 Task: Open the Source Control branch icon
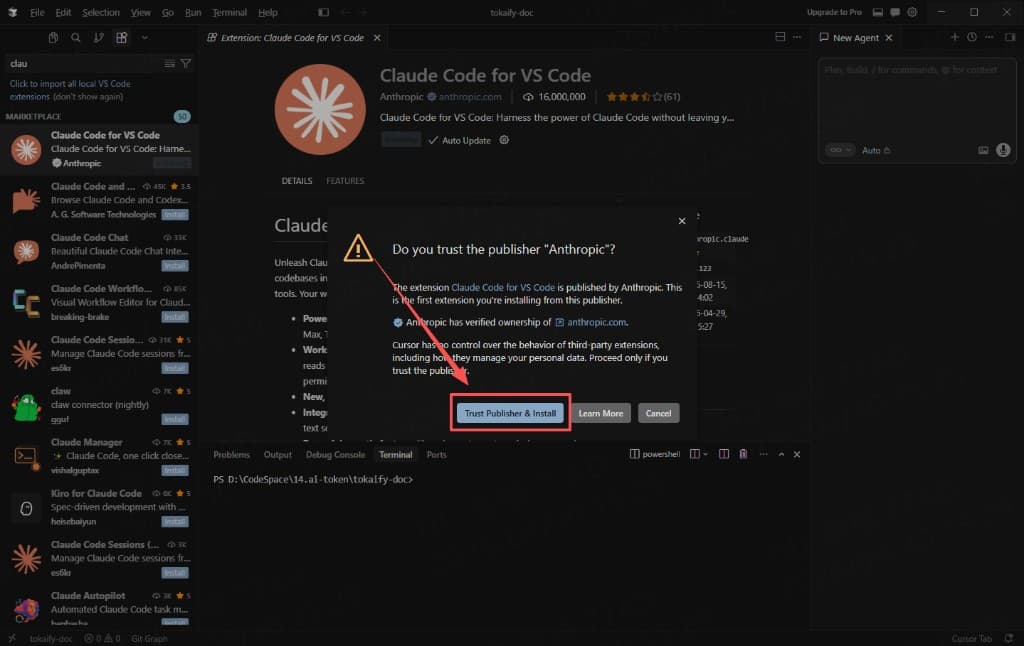99,38
